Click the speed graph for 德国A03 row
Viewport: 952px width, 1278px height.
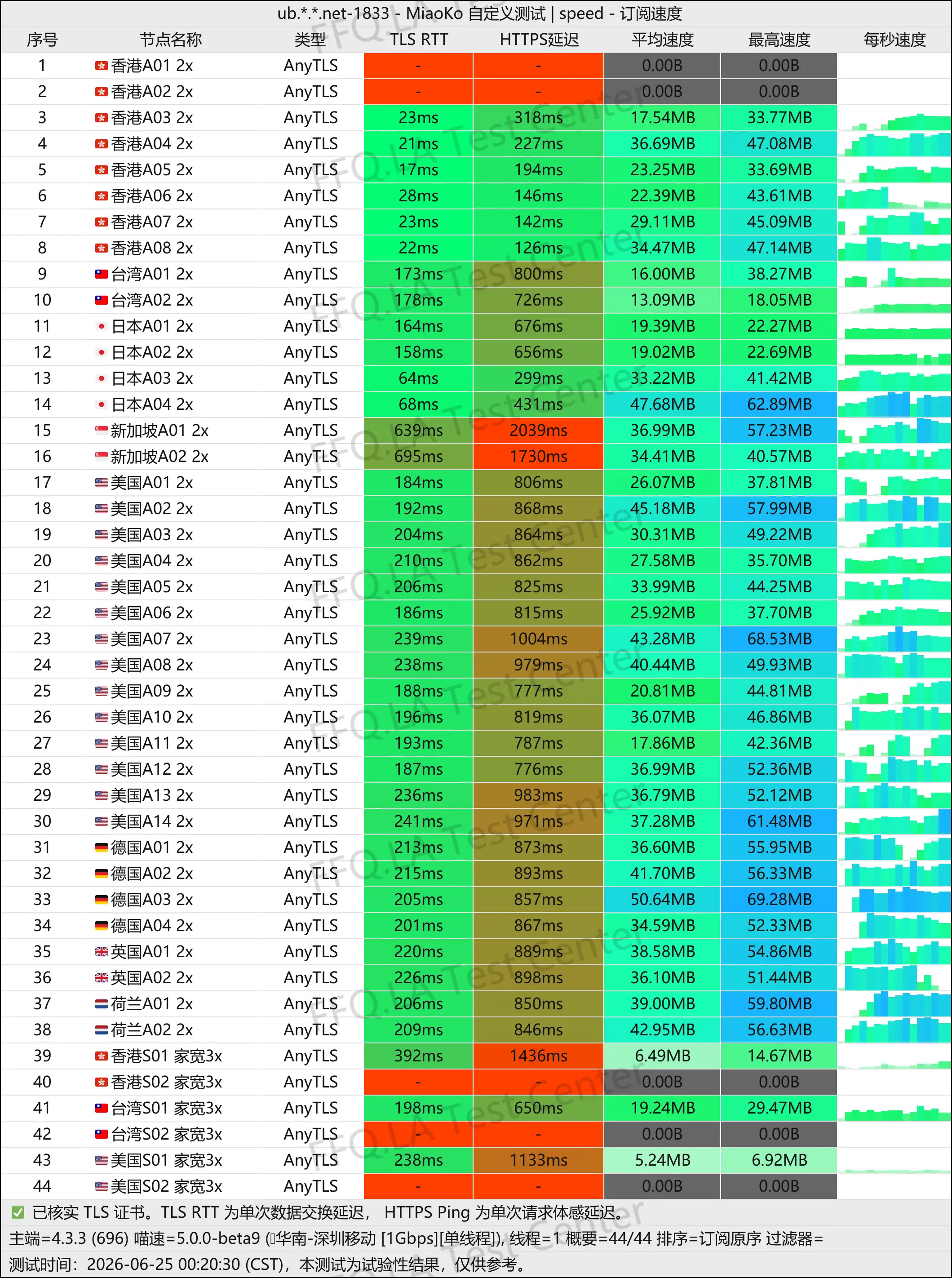click(895, 899)
